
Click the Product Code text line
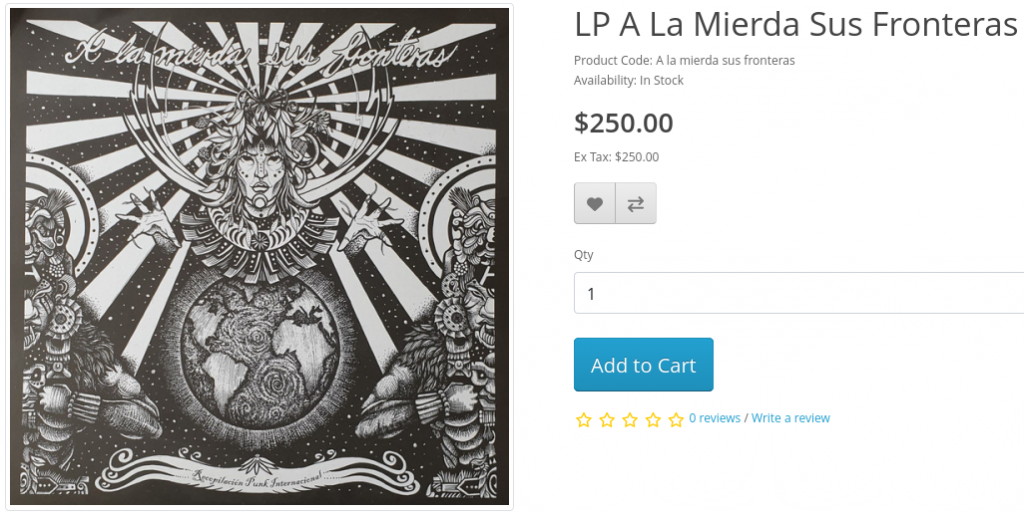tap(684, 61)
